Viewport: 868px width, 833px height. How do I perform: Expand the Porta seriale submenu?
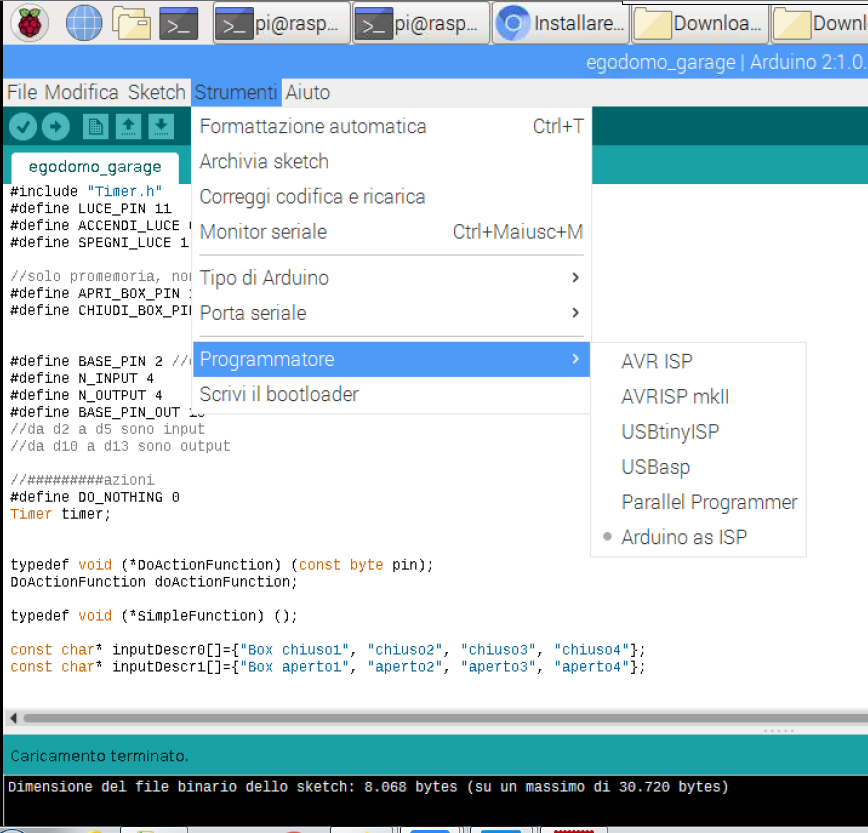click(391, 313)
